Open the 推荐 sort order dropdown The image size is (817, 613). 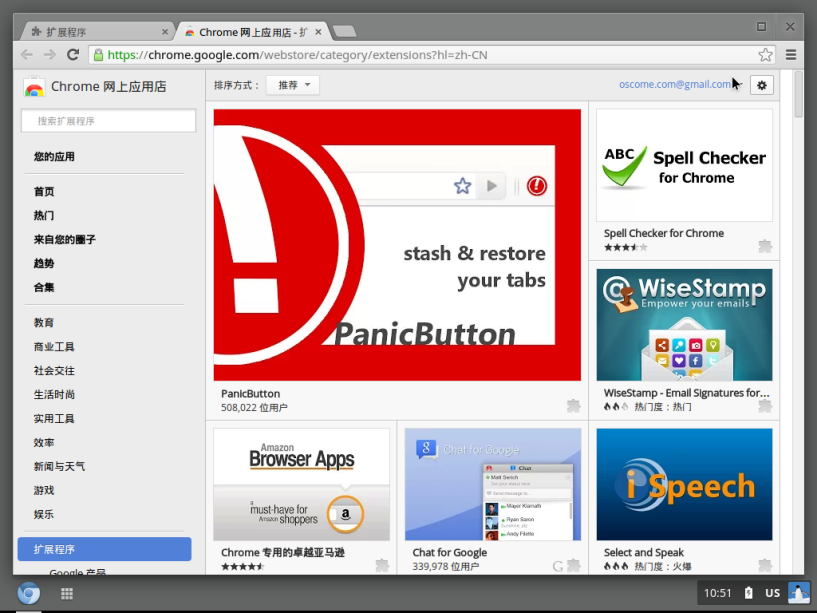292,85
